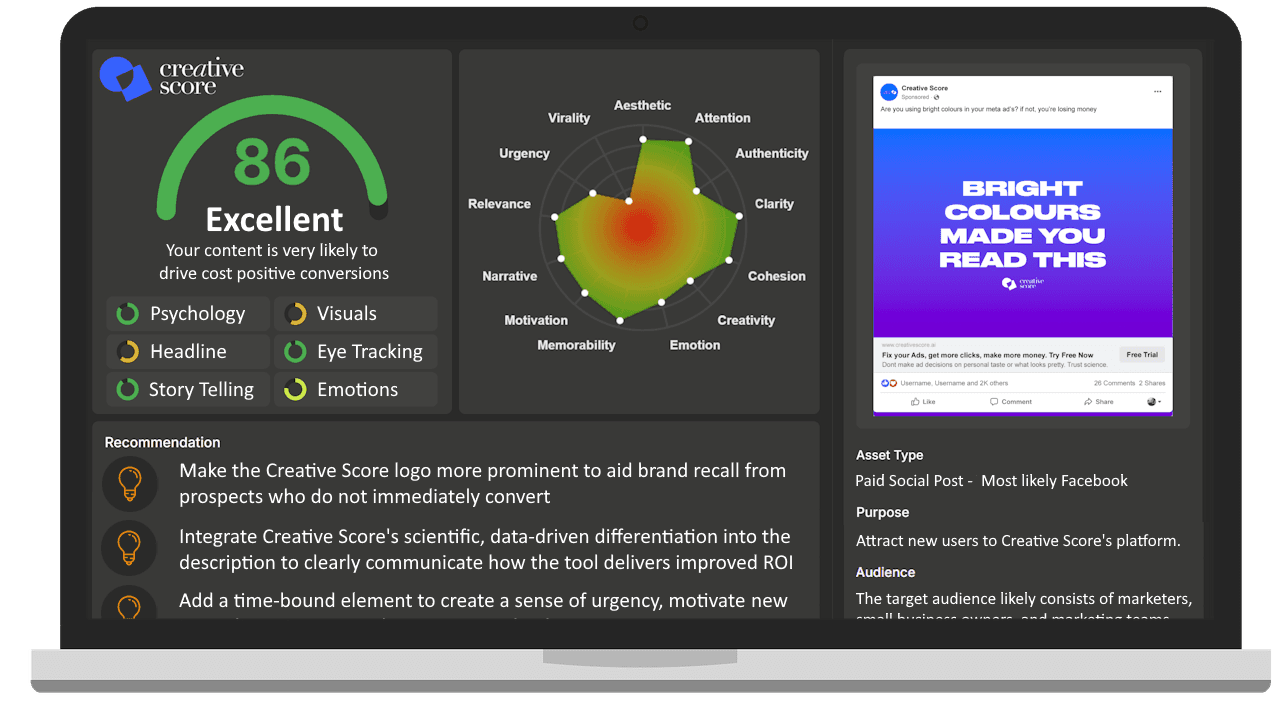The image size is (1280, 720).
Task: Open the three-dot options menu on the ad
Action: 1157,91
